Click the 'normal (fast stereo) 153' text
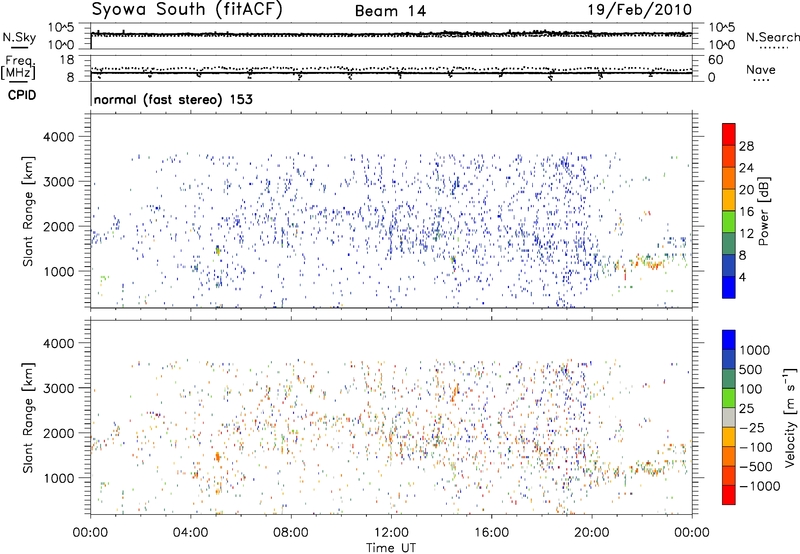The height and width of the screenshot is (554, 800). click(x=173, y=99)
